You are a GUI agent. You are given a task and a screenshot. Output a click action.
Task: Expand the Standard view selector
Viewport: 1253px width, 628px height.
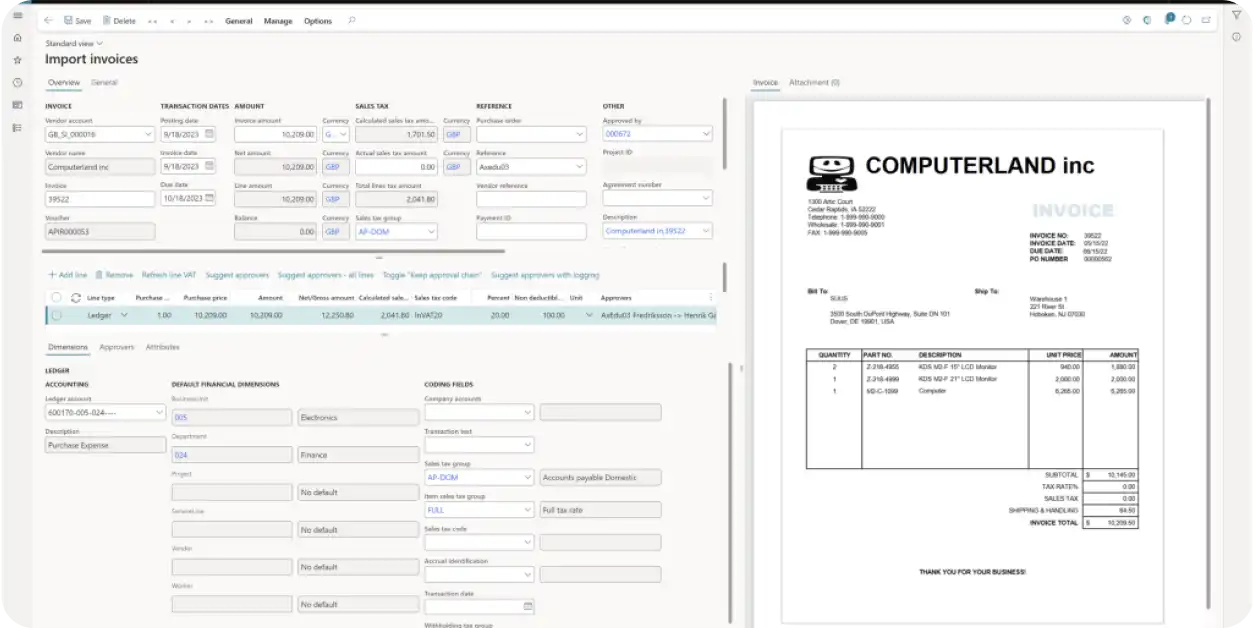click(x=74, y=43)
